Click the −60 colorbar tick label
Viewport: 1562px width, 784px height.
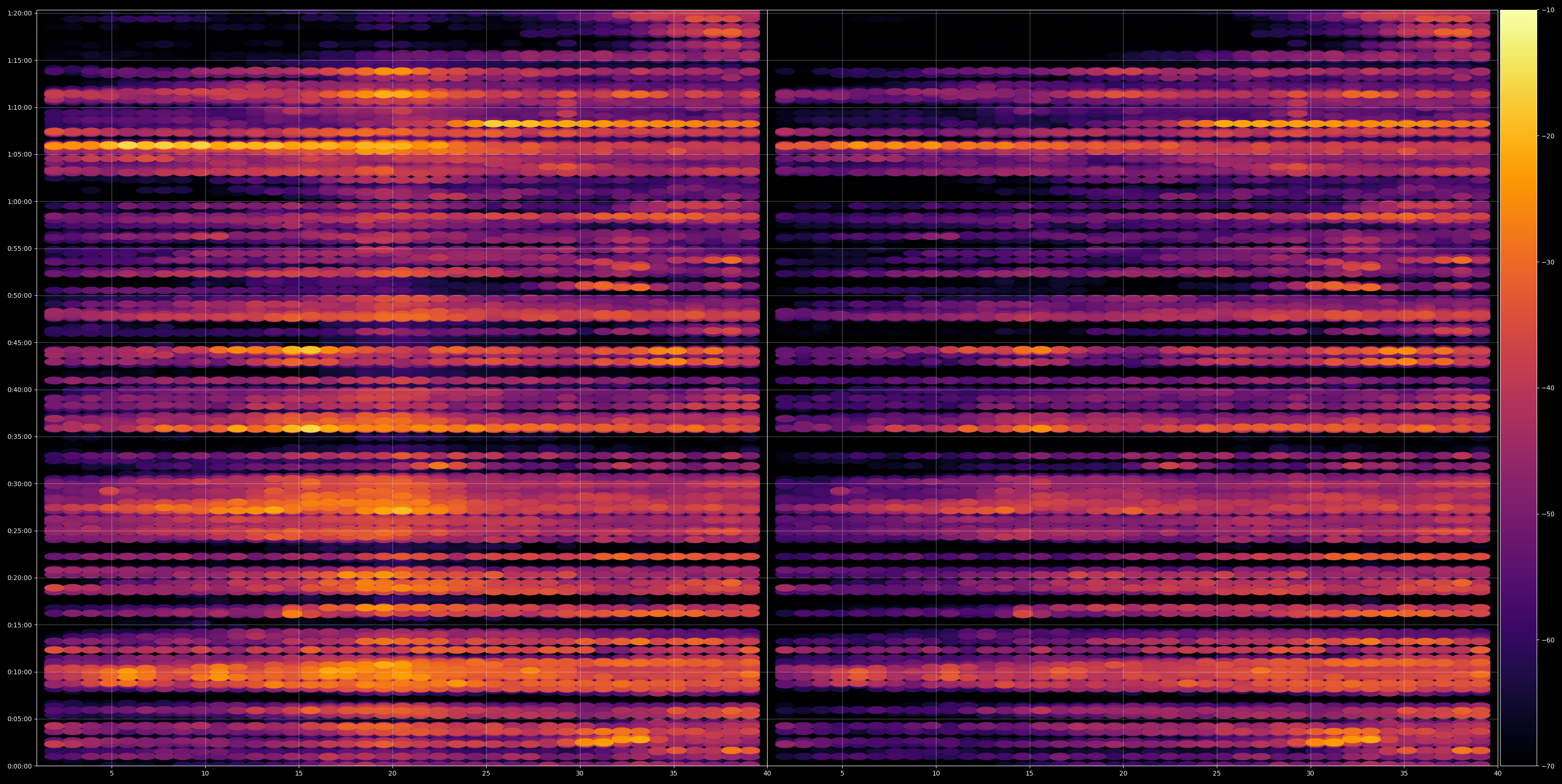[x=1548, y=641]
